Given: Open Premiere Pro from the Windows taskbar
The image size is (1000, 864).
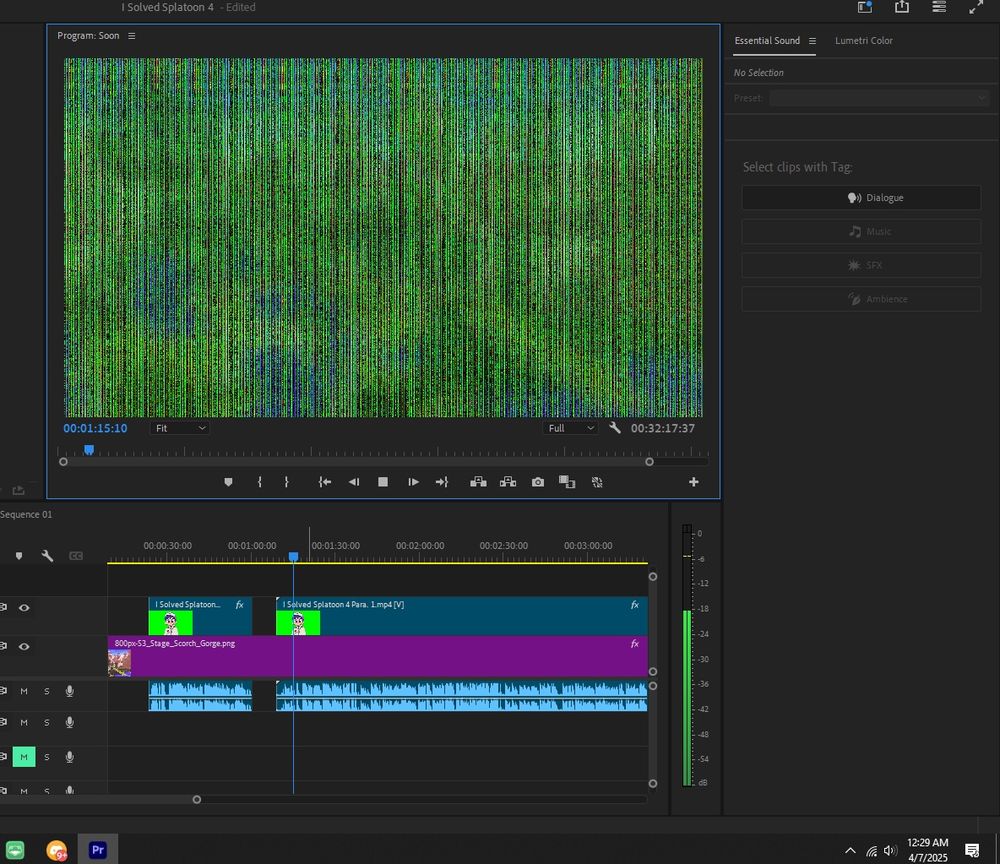Looking at the screenshot, I should [98, 850].
